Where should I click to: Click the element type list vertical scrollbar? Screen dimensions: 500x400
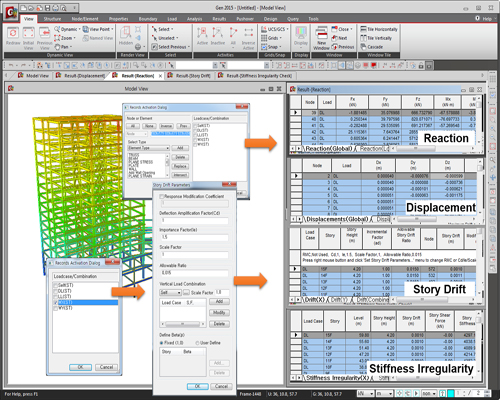pos(167,165)
